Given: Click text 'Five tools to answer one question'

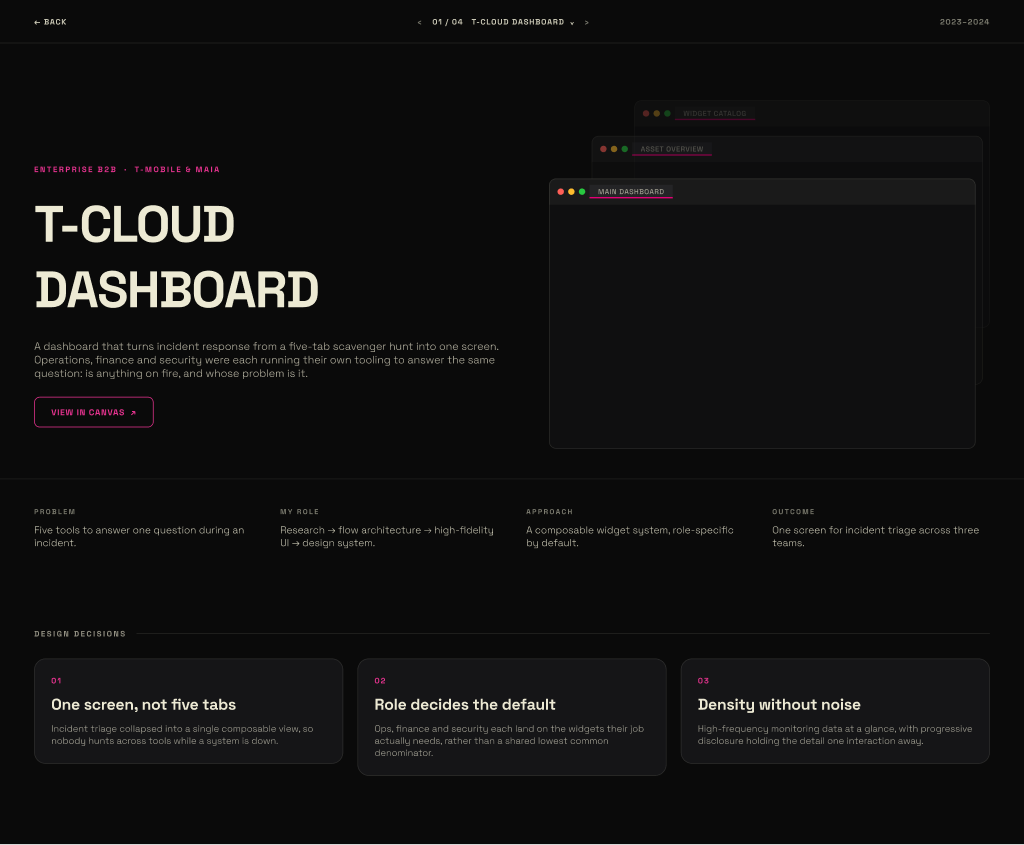Looking at the screenshot, I should coord(115,530).
